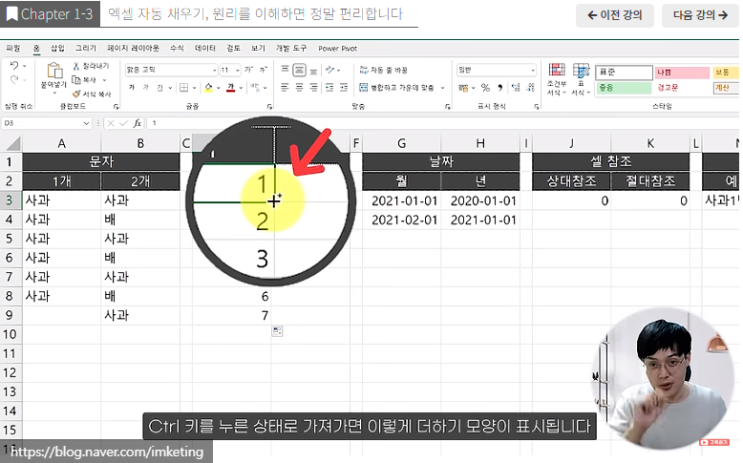Toggle underline formatting

(160, 88)
